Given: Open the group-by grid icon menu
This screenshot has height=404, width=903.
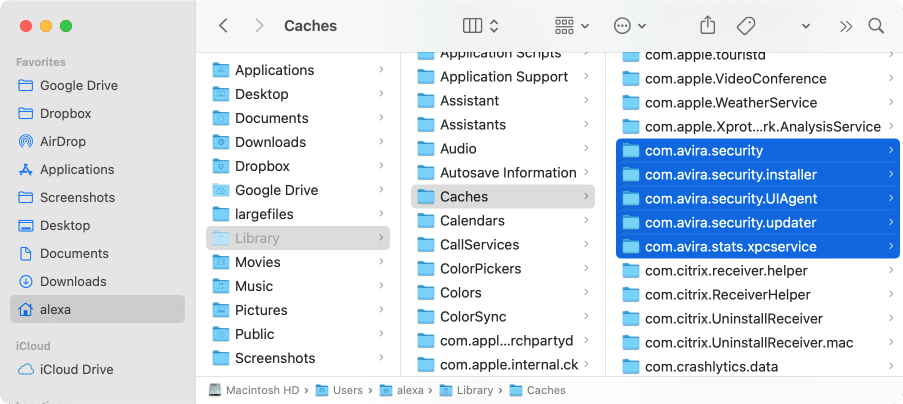Looking at the screenshot, I should pos(571,26).
